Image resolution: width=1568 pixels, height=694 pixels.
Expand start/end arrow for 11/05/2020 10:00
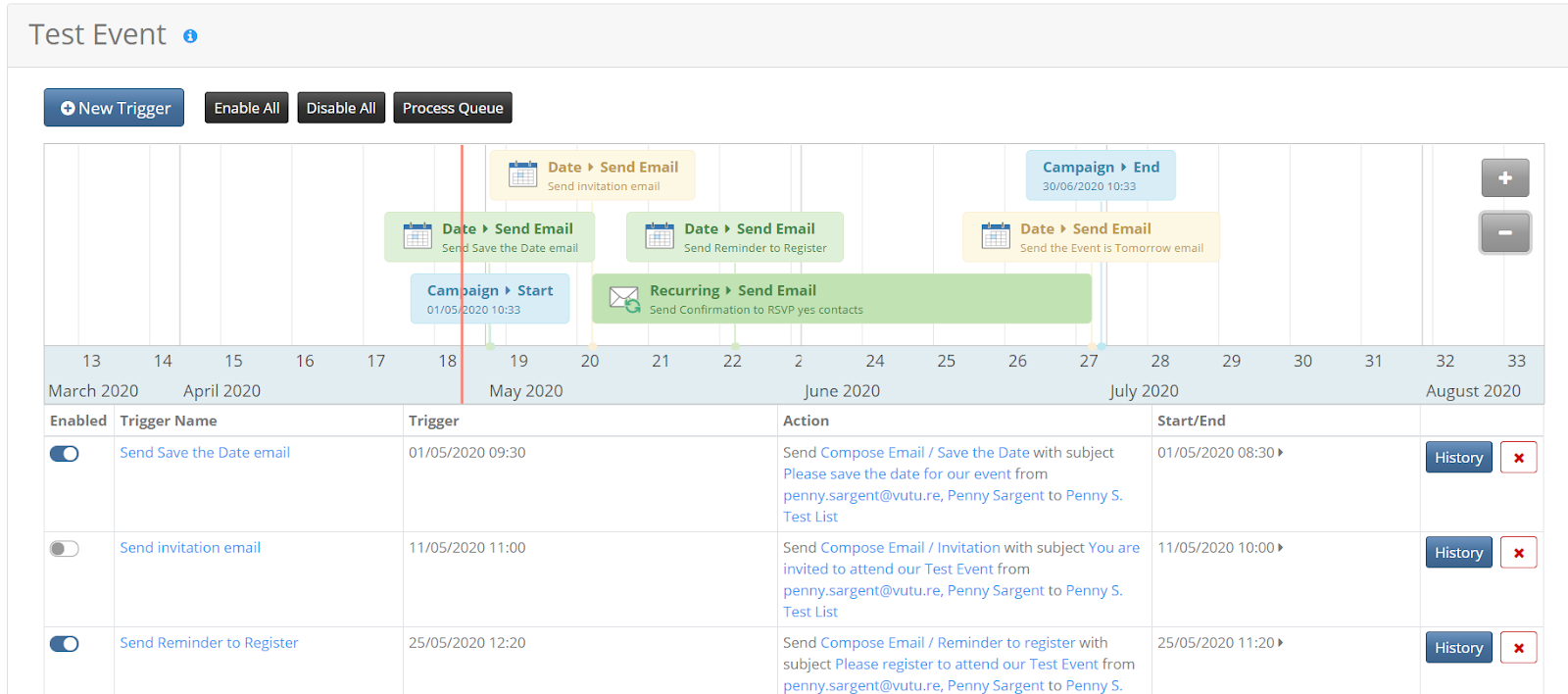point(1280,548)
